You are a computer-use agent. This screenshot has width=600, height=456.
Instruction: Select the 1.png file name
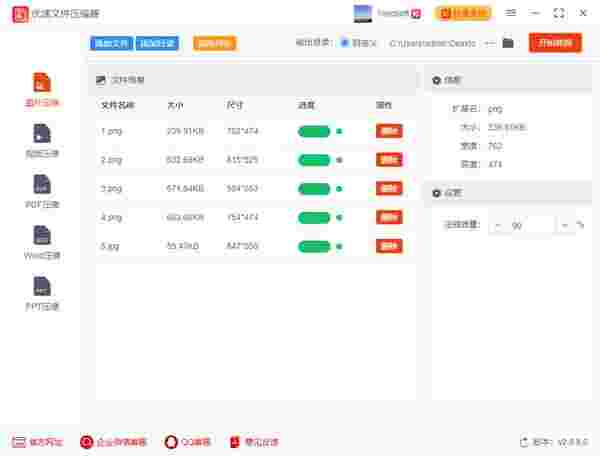coord(111,131)
